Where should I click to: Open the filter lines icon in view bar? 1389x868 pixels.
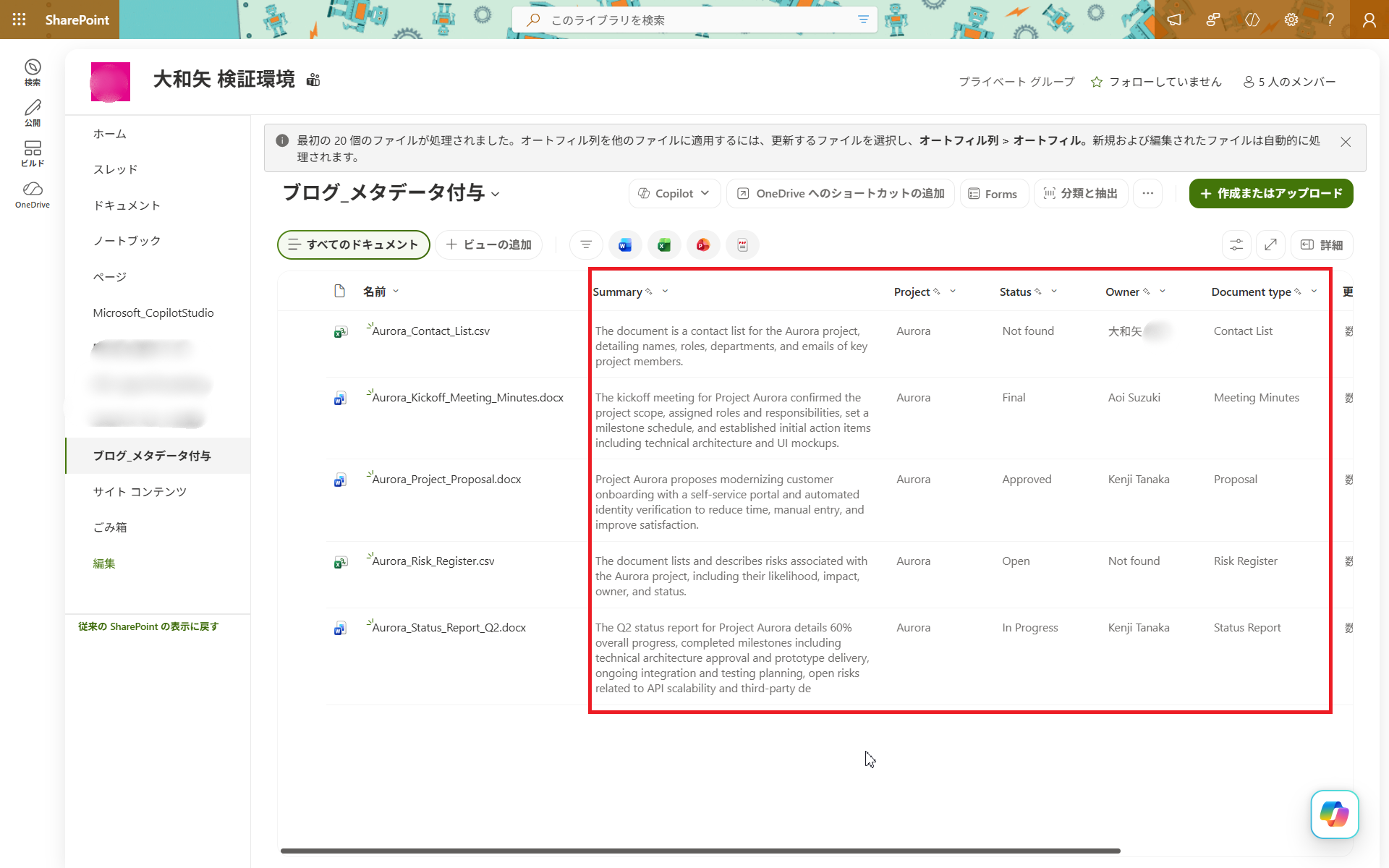coord(586,245)
